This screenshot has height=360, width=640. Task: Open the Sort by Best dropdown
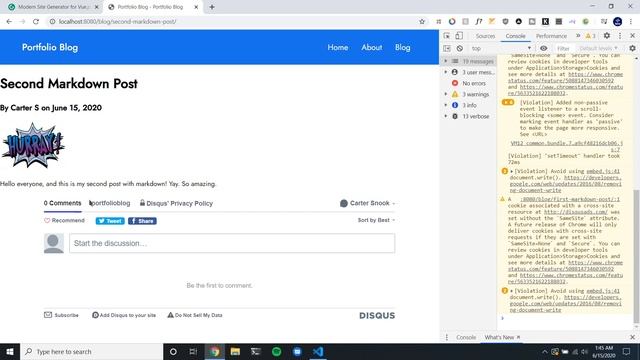pos(376,220)
